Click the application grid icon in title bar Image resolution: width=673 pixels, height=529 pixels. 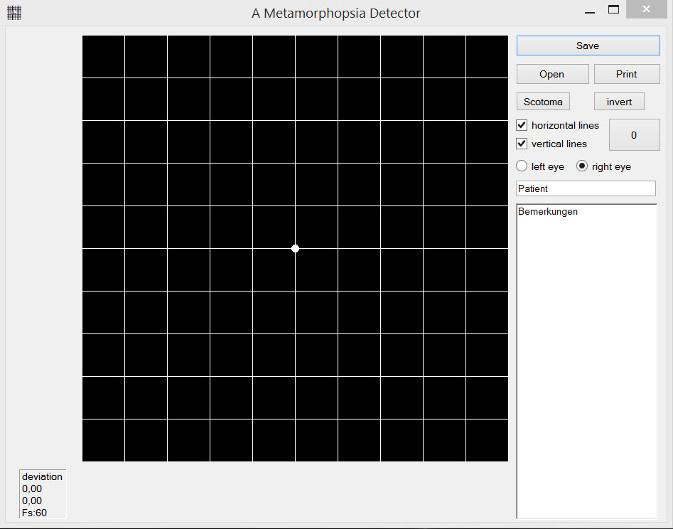[14, 13]
